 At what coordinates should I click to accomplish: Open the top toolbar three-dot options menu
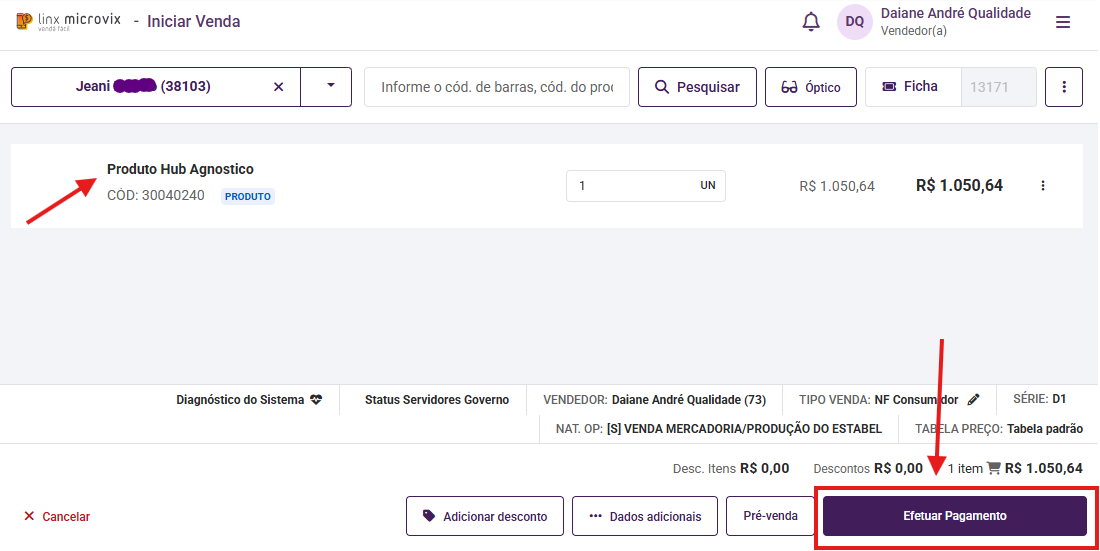(1064, 87)
